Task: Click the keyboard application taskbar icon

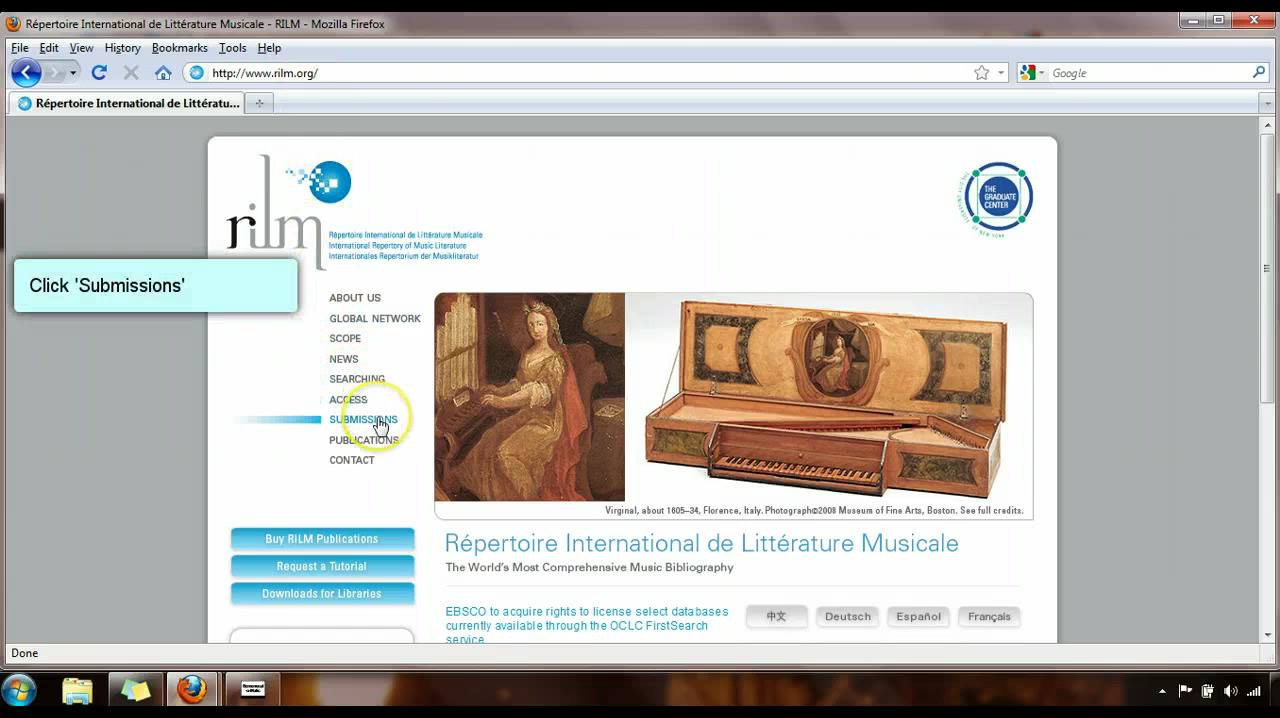Action: tap(253, 690)
